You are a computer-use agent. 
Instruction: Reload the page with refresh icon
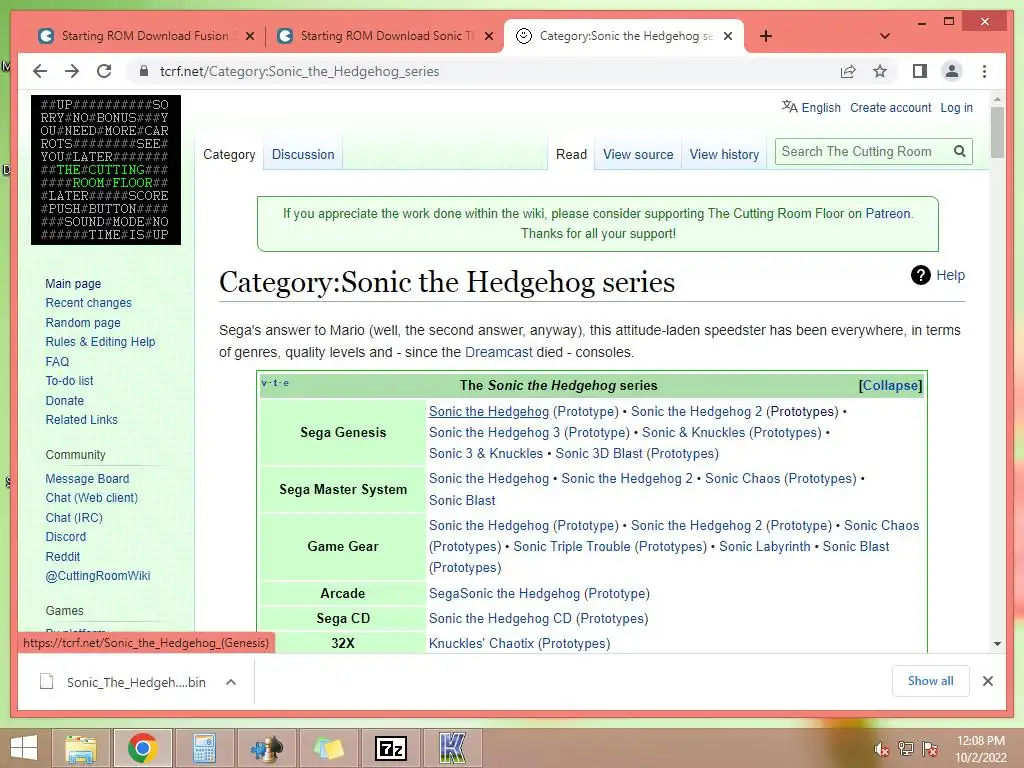104,71
